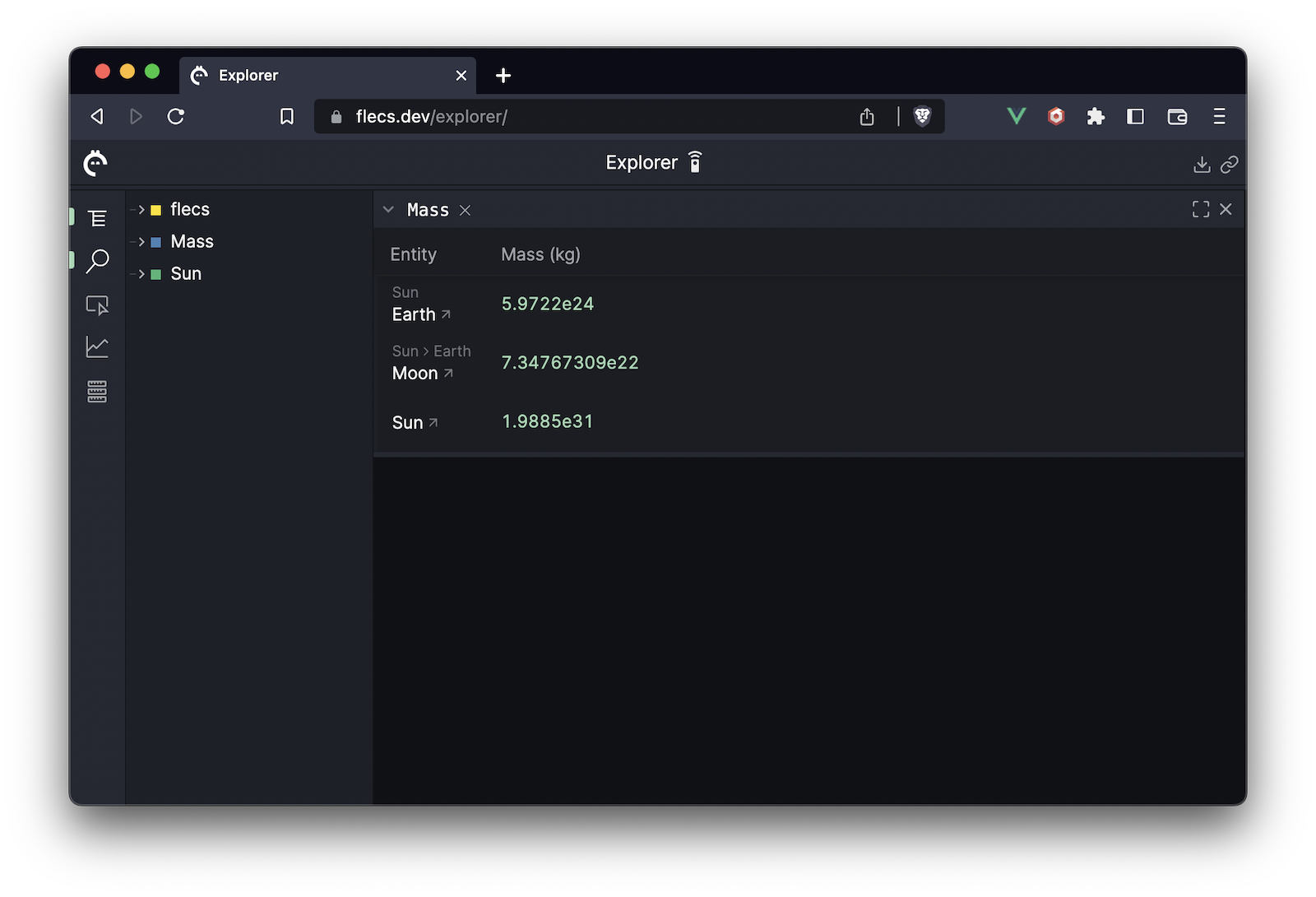The height and width of the screenshot is (897, 1316).
Task: Click the remote connection icon beside Explorer
Action: (695, 163)
